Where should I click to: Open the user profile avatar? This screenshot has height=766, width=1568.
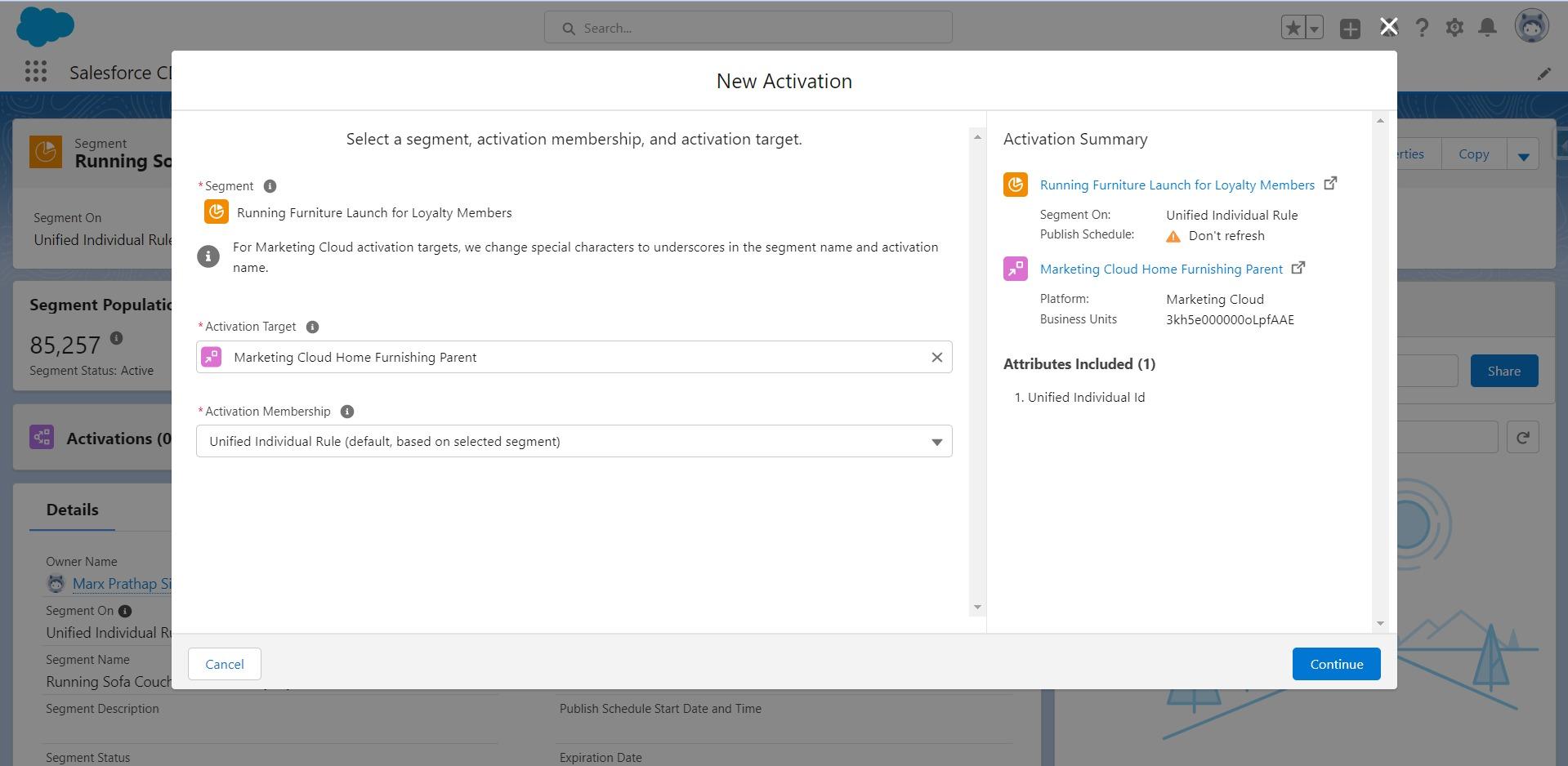coord(1532,27)
